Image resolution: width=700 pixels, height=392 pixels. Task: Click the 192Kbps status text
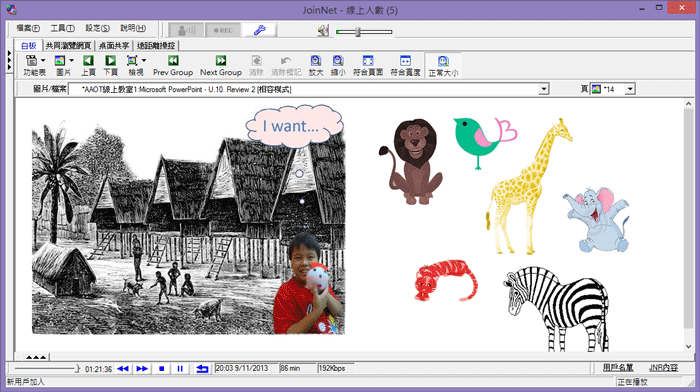[x=332, y=368]
